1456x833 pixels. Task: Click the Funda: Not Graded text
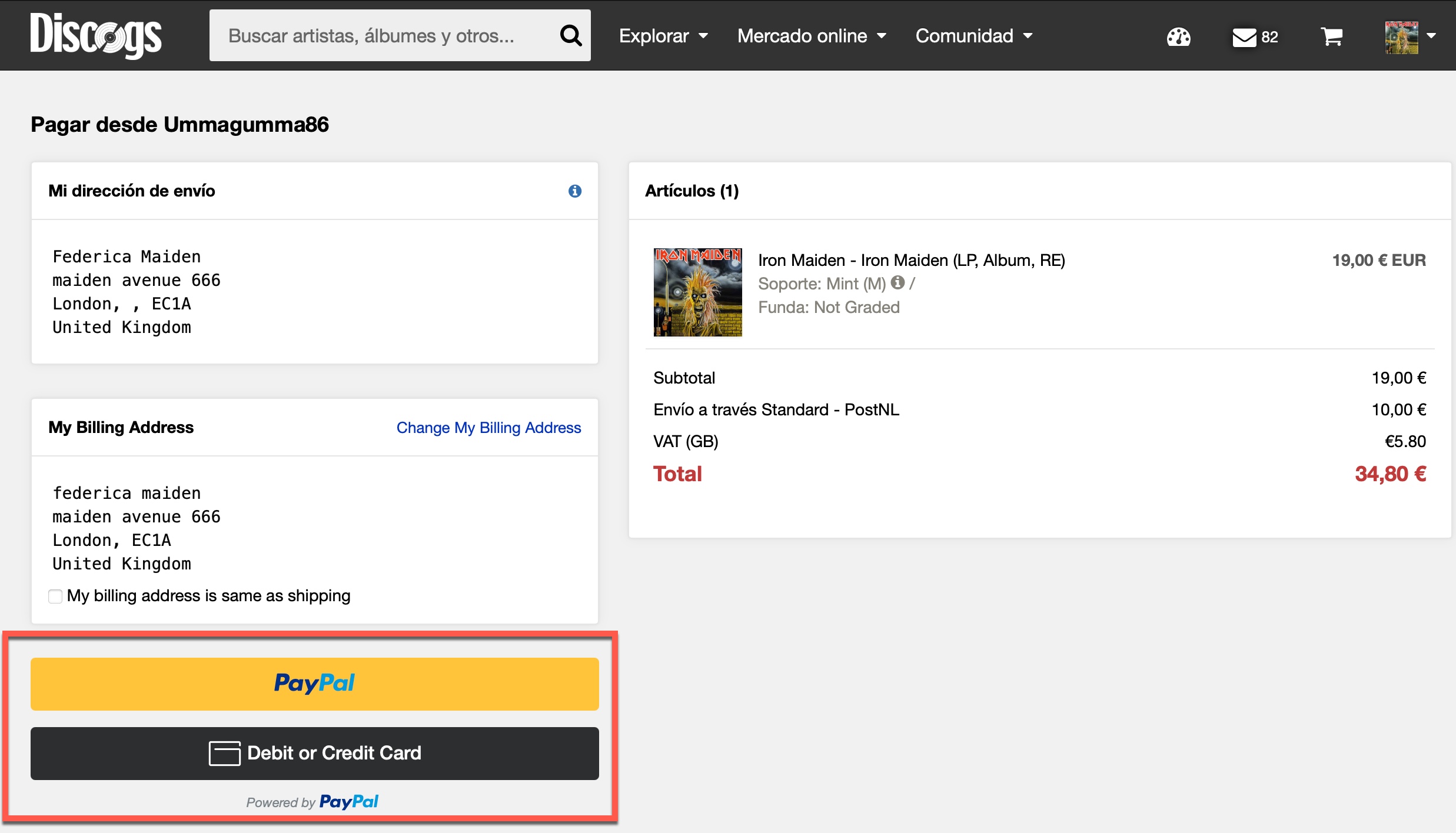(829, 307)
